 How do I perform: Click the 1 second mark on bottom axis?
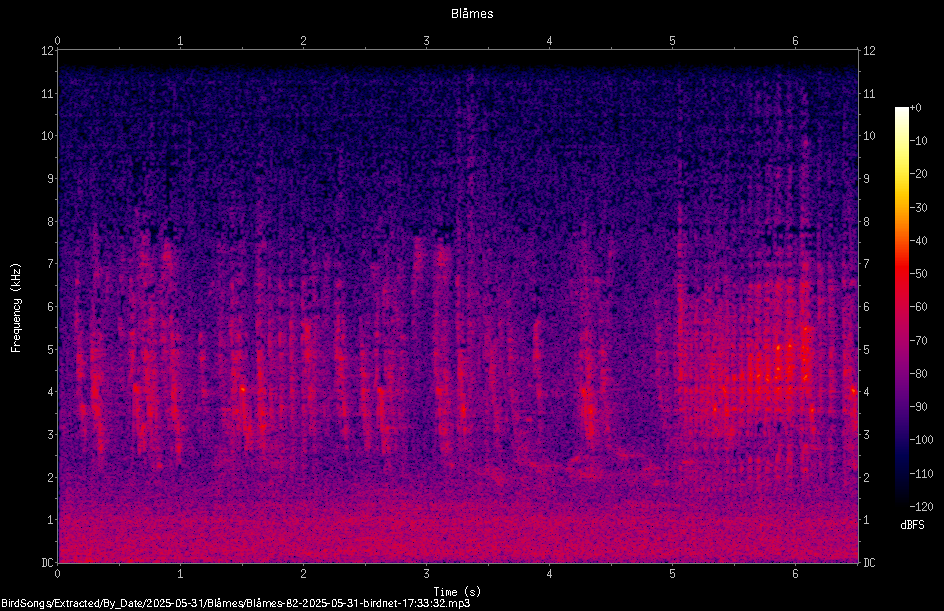(180, 574)
